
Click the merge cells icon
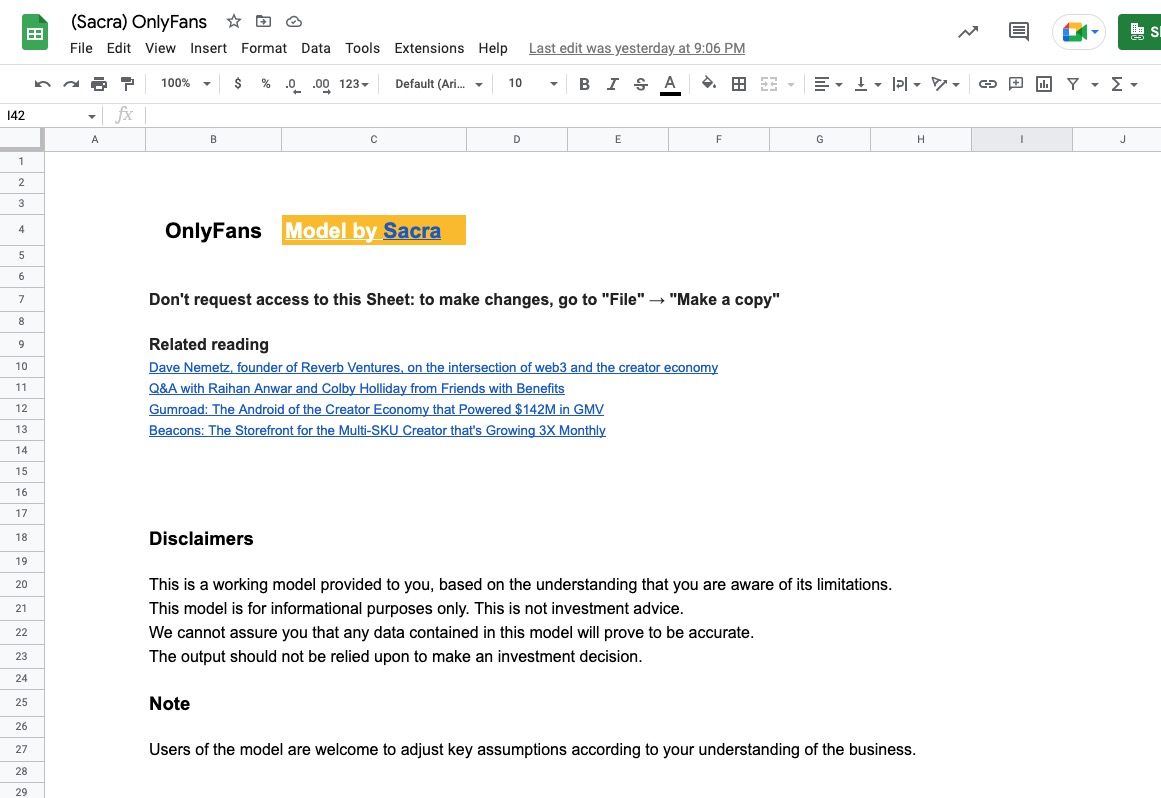pos(769,84)
